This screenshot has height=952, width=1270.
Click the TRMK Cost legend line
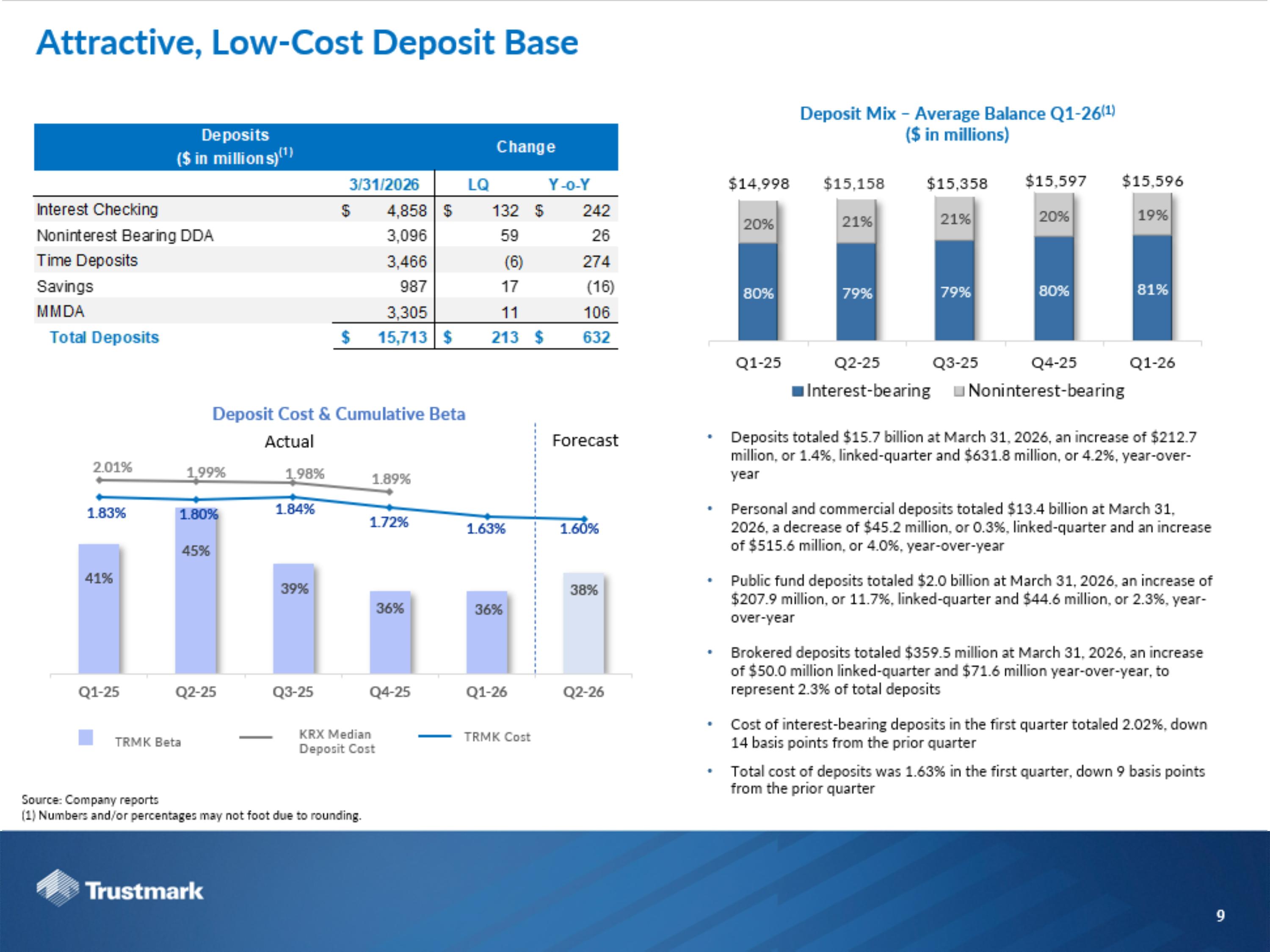(x=435, y=736)
